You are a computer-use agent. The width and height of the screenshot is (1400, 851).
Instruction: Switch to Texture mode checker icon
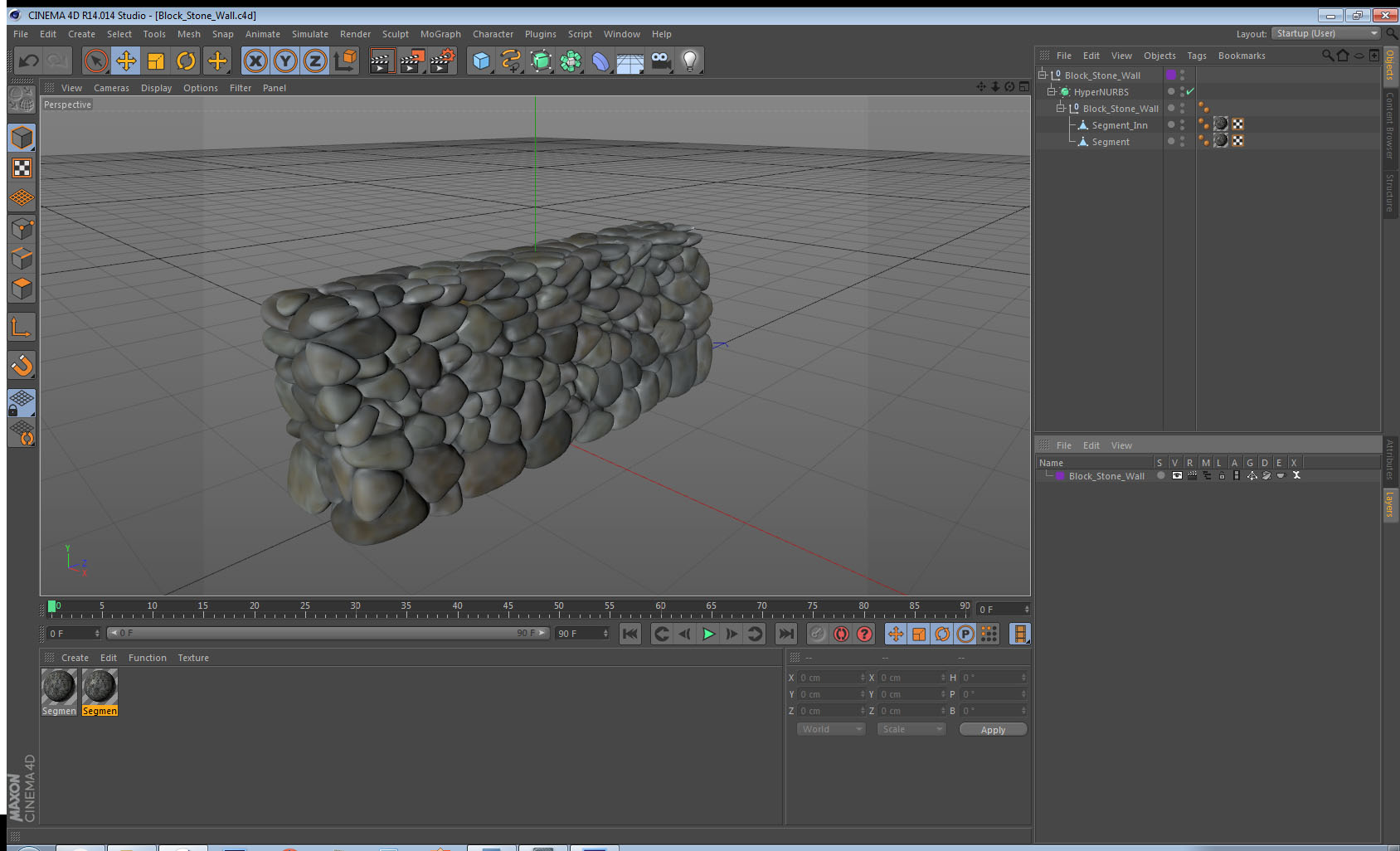22,168
